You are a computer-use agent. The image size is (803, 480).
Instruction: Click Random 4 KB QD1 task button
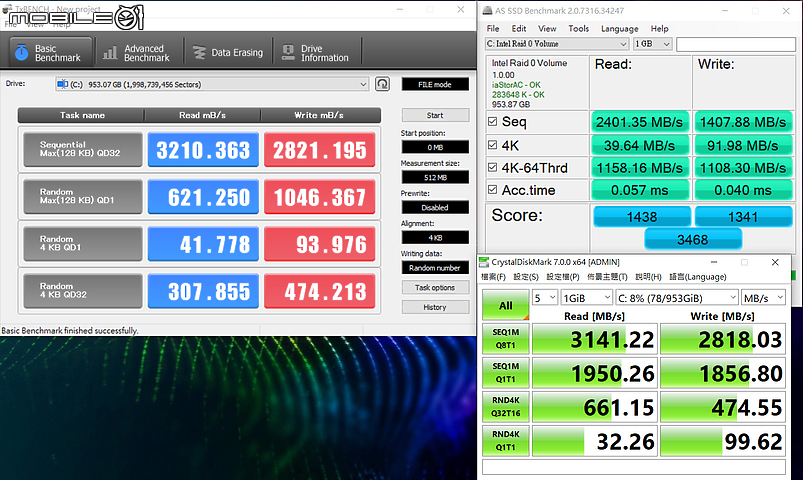coord(83,243)
